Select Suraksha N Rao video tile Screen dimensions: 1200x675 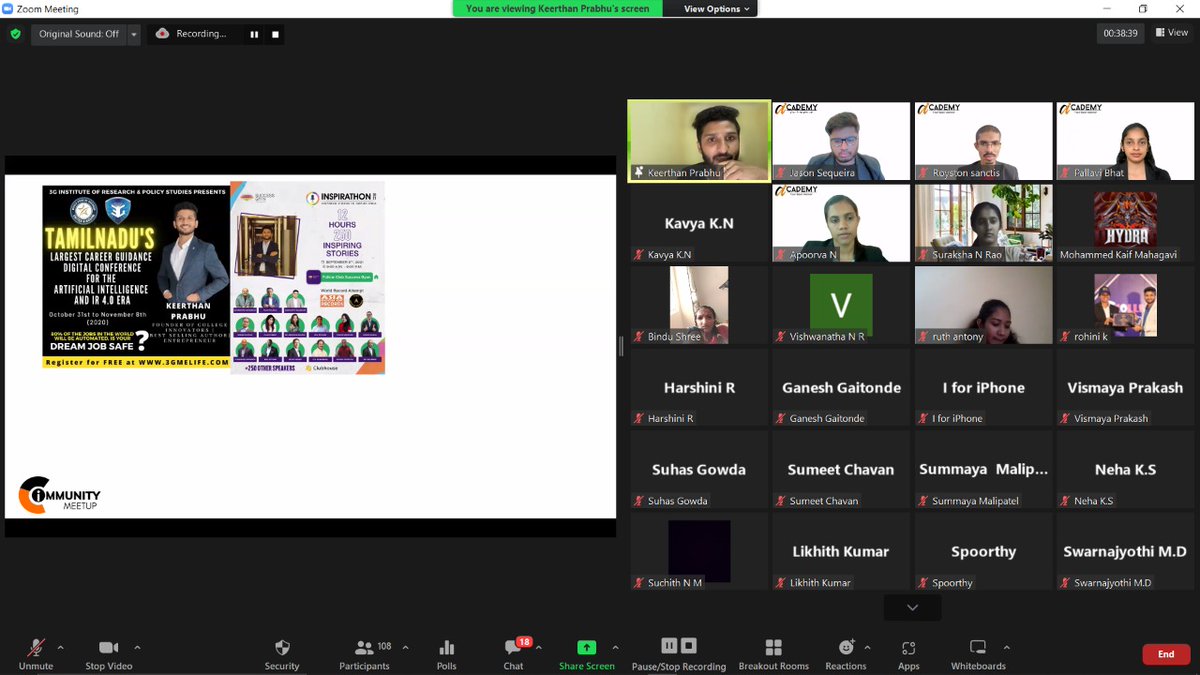983,223
